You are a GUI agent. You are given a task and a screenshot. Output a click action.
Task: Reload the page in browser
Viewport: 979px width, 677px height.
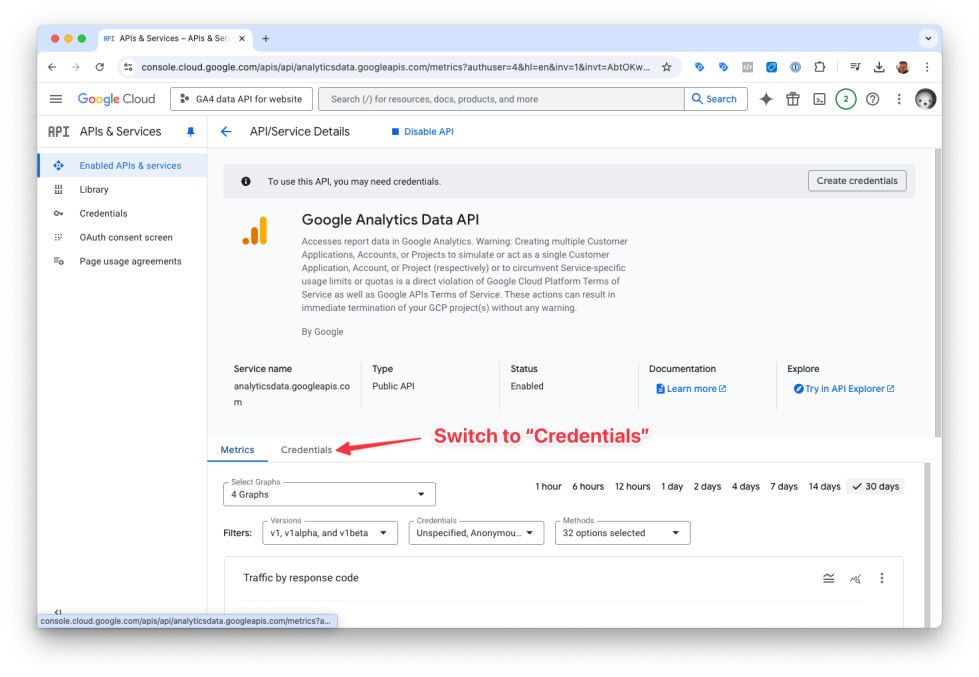[100, 67]
